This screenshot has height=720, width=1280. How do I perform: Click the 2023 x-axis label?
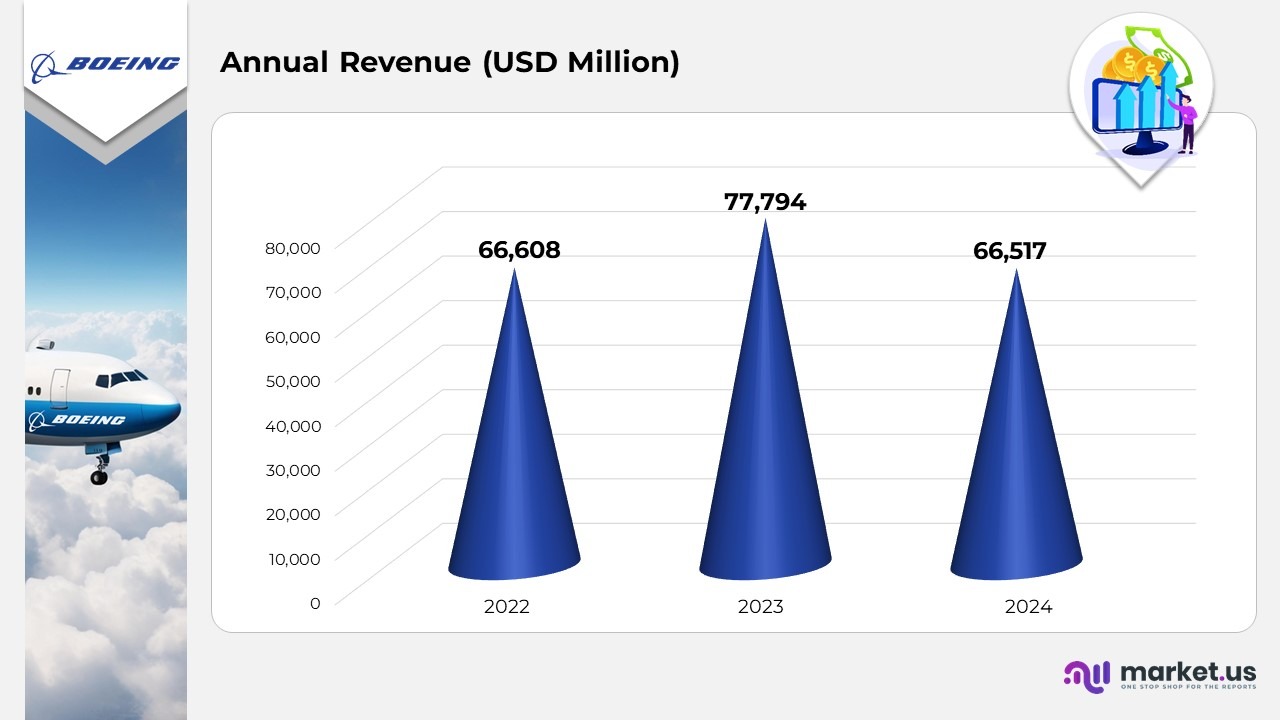[x=761, y=607]
